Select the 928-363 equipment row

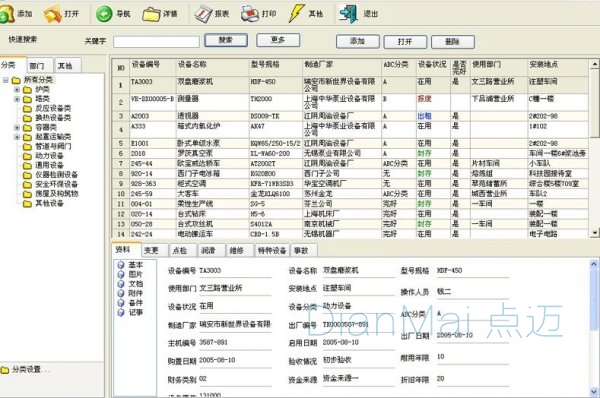pos(350,184)
